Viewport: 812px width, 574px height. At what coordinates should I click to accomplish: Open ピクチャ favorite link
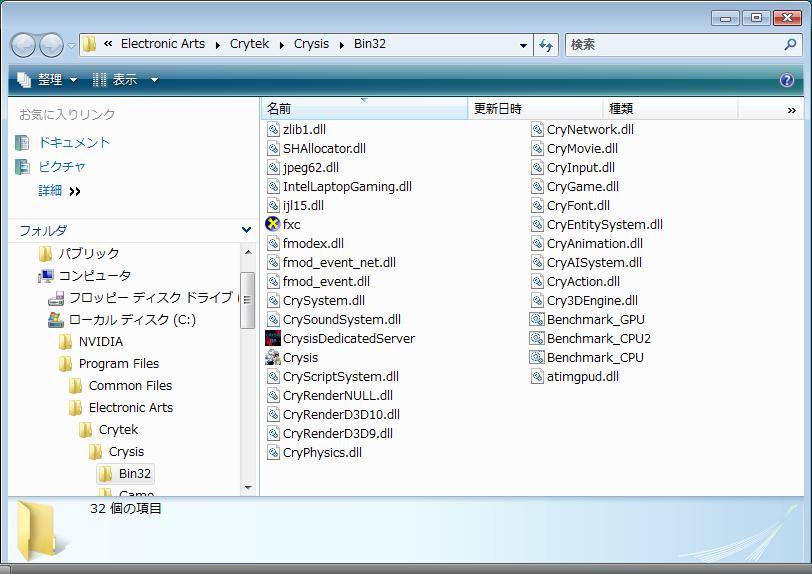(x=62, y=167)
